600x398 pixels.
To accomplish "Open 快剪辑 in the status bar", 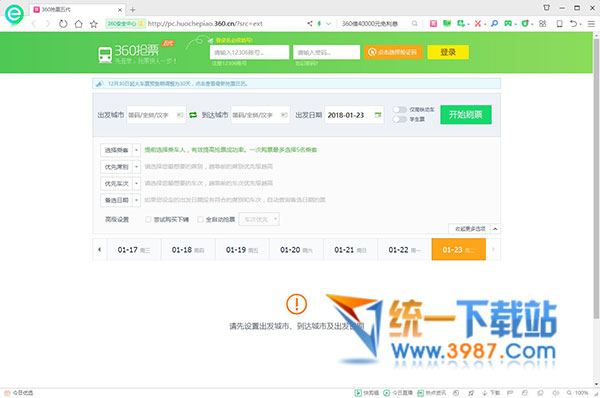I will pos(367,393).
